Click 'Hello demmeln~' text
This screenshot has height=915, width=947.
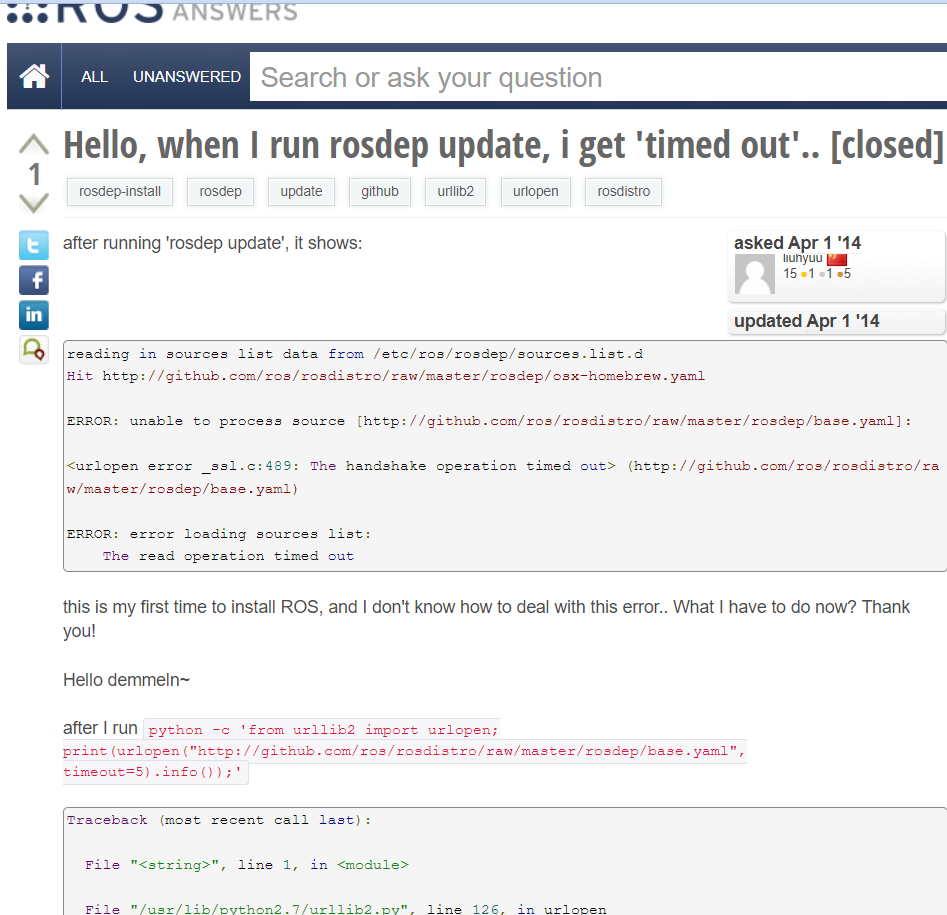[126, 680]
